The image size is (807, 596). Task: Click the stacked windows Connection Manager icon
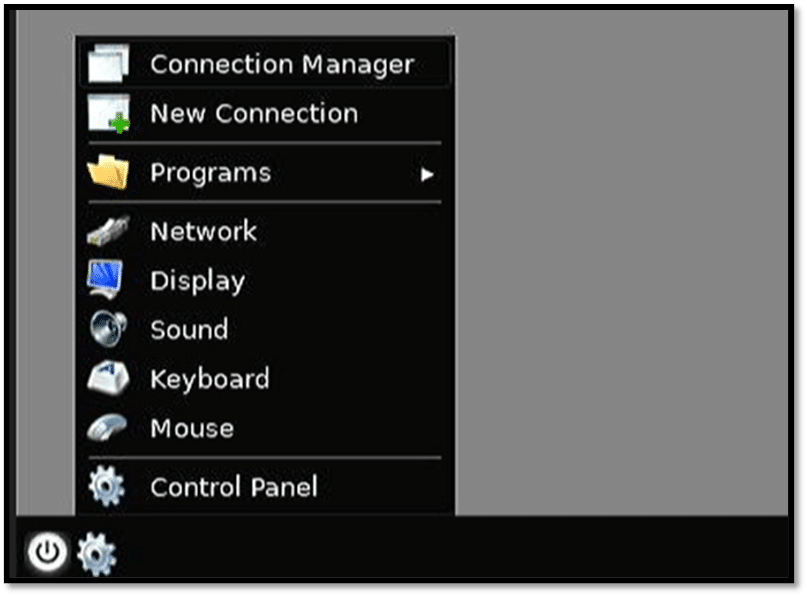pos(108,64)
